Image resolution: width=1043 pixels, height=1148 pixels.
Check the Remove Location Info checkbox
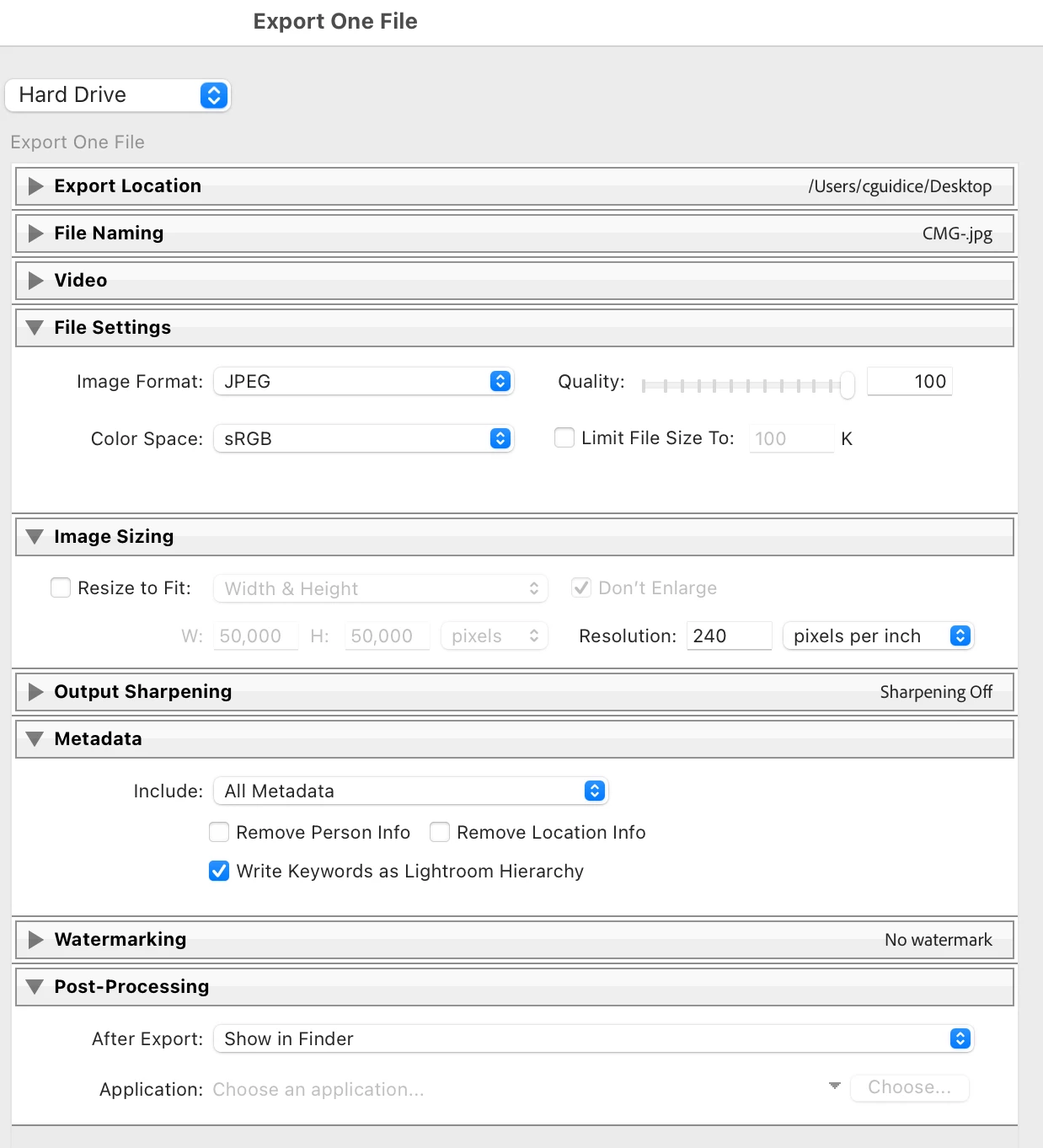point(440,833)
